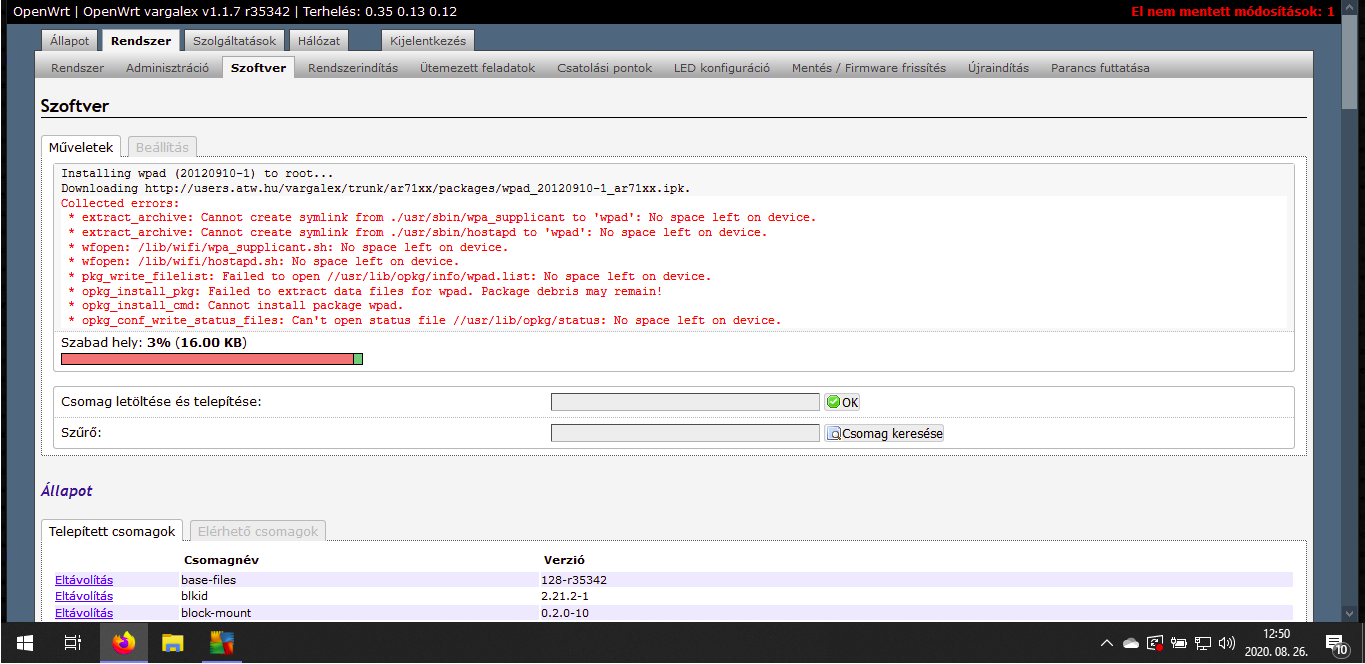Click package name block-mount
Screen dimensions: 1365x664
point(216,613)
